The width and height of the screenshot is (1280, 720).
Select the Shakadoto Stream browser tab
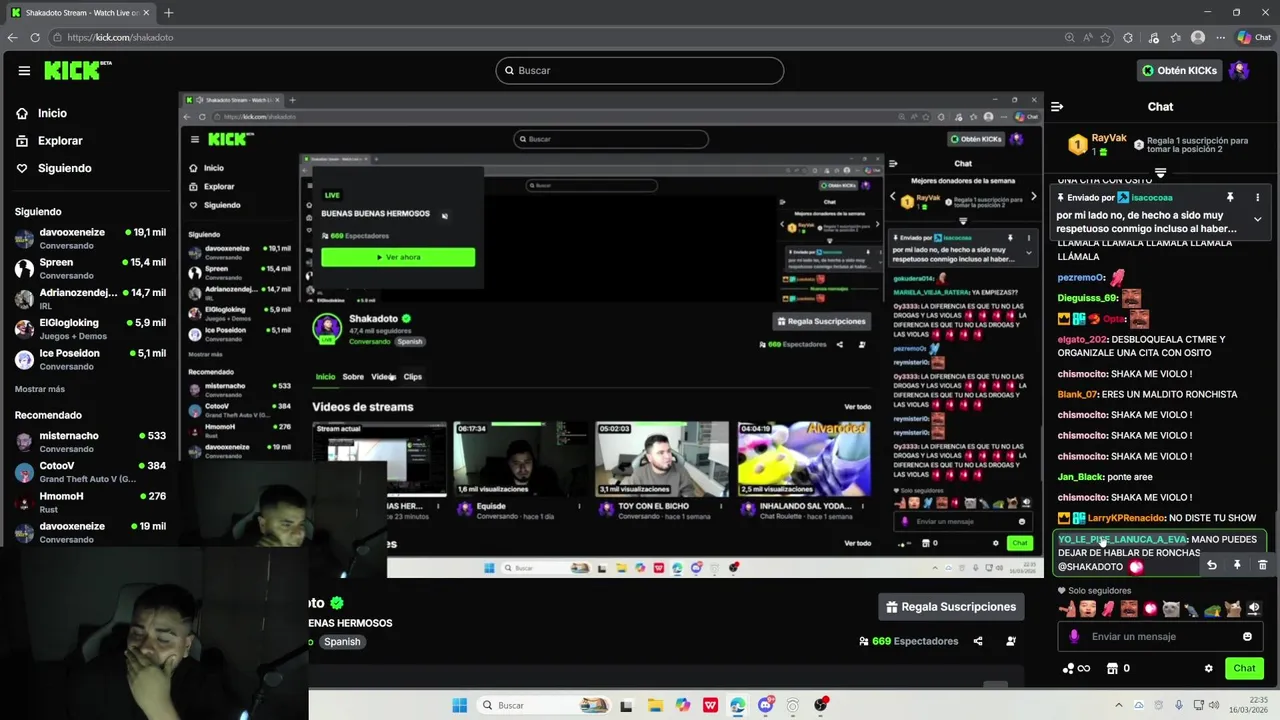[x=80, y=13]
